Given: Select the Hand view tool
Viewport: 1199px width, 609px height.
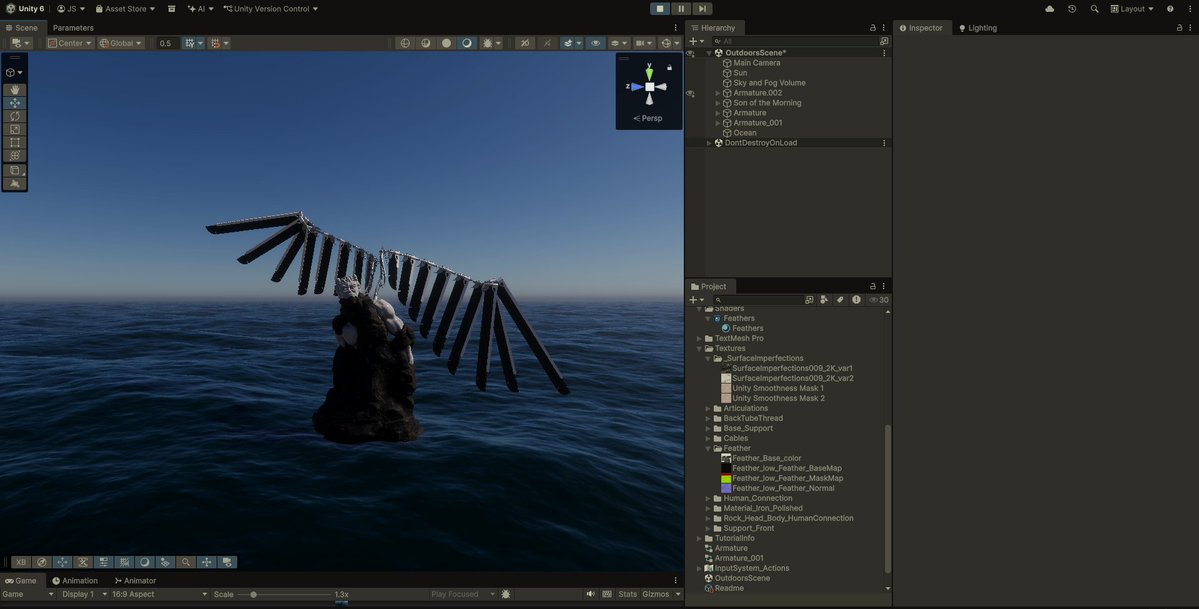Looking at the screenshot, I should [15, 90].
